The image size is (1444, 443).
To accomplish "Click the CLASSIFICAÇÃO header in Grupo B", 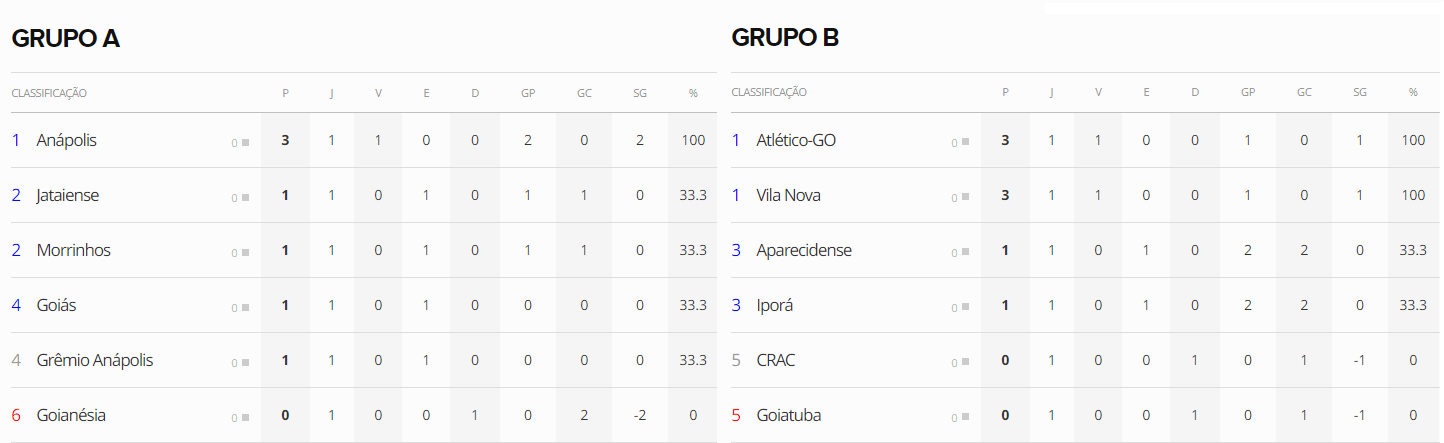I will point(769,93).
